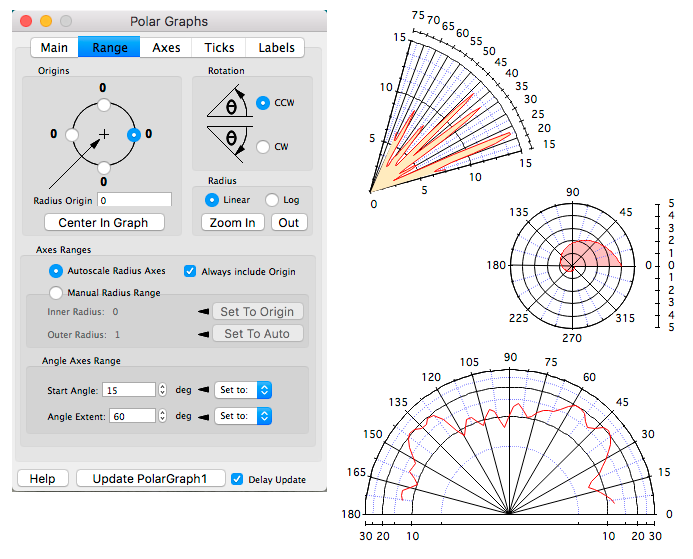The height and width of the screenshot is (559, 693).
Task: Open the Range tab
Action: 110,47
